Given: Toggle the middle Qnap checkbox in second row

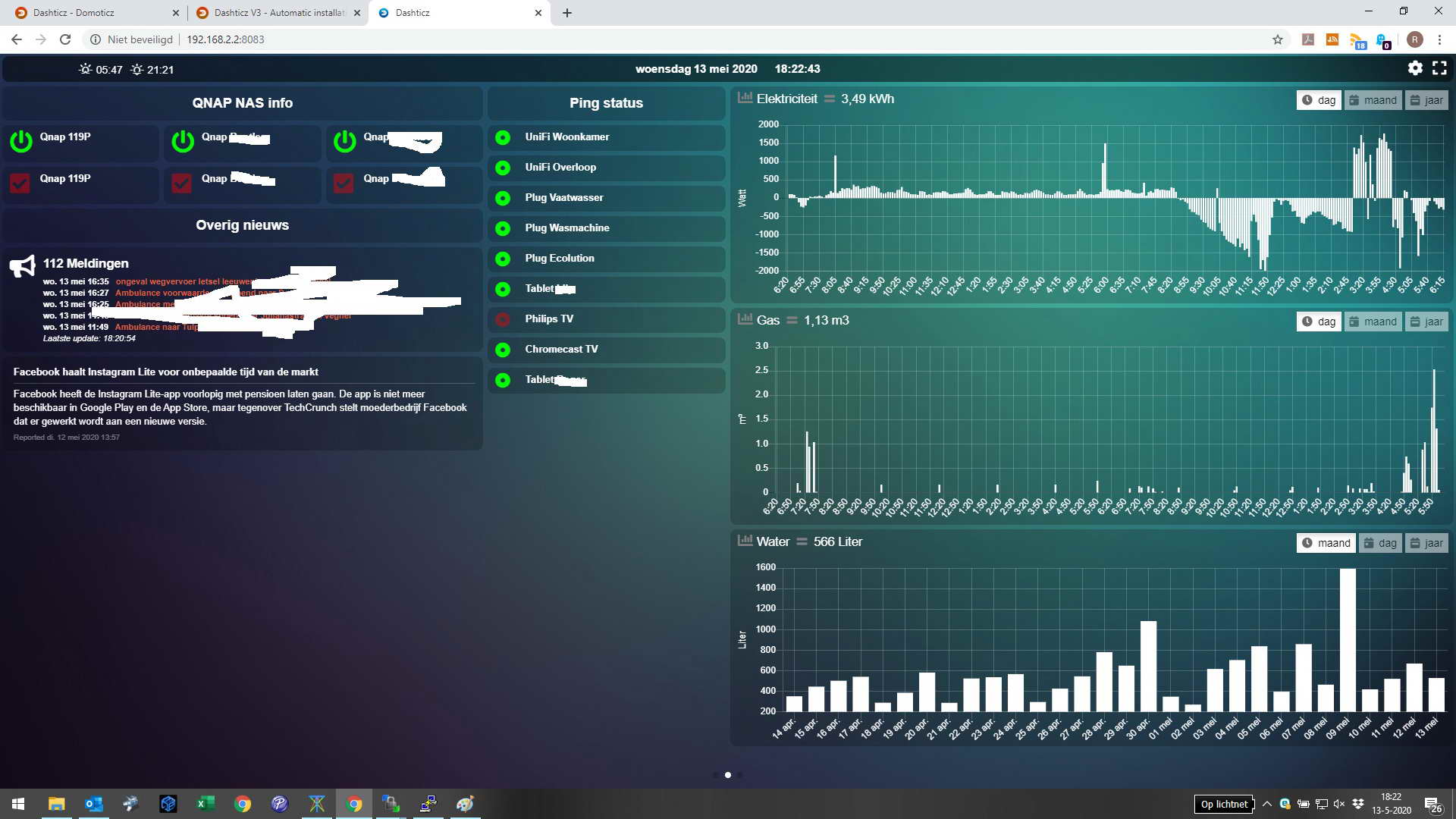Looking at the screenshot, I should (x=181, y=183).
